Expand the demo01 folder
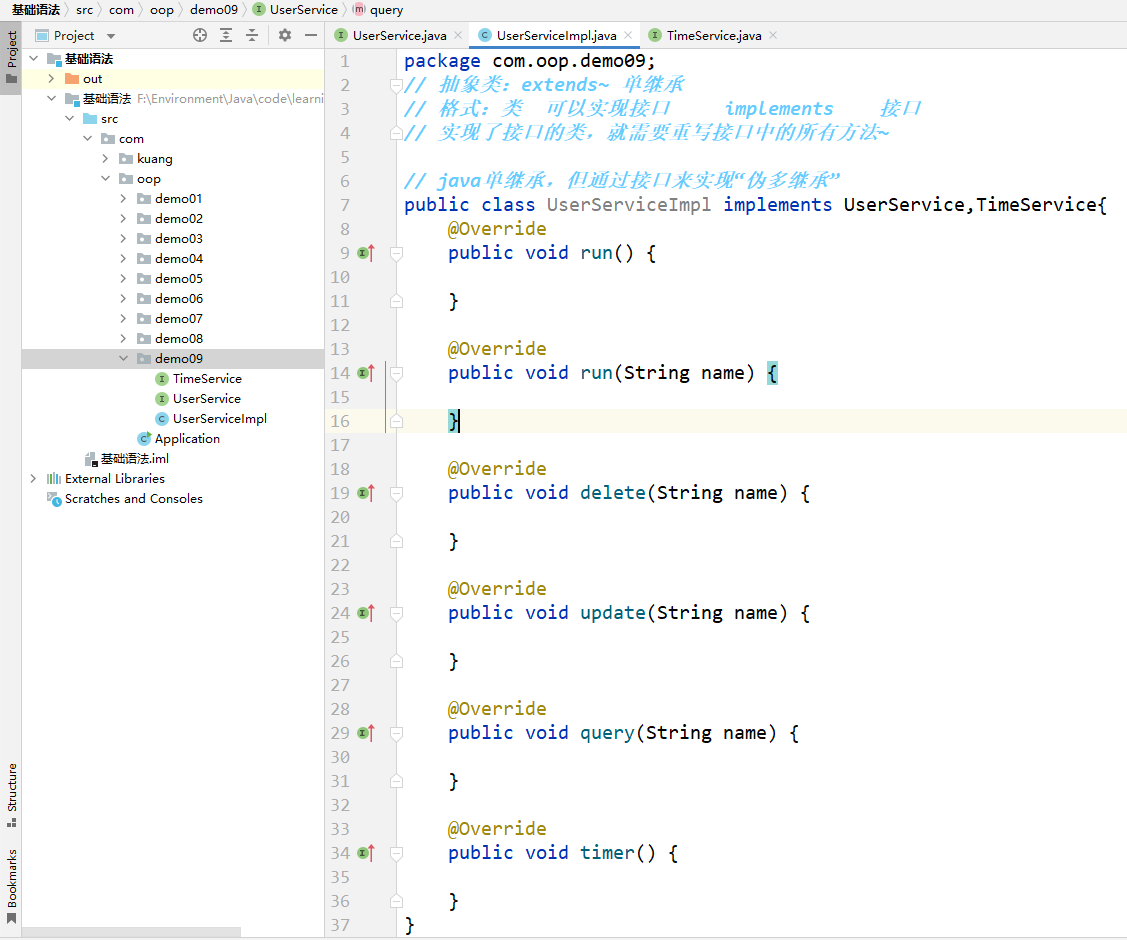 point(123,199)
